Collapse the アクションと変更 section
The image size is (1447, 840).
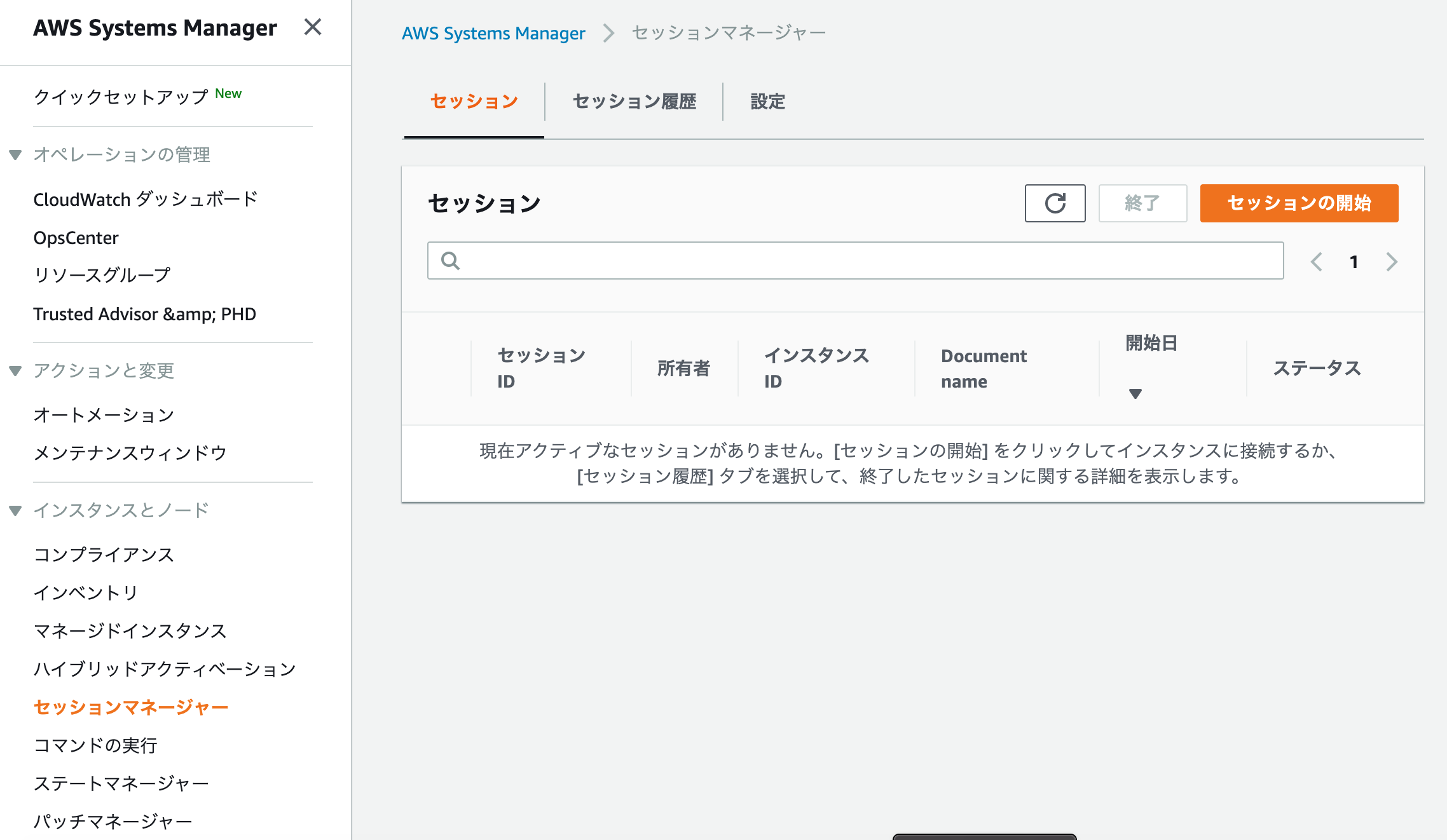pos(16,370)
